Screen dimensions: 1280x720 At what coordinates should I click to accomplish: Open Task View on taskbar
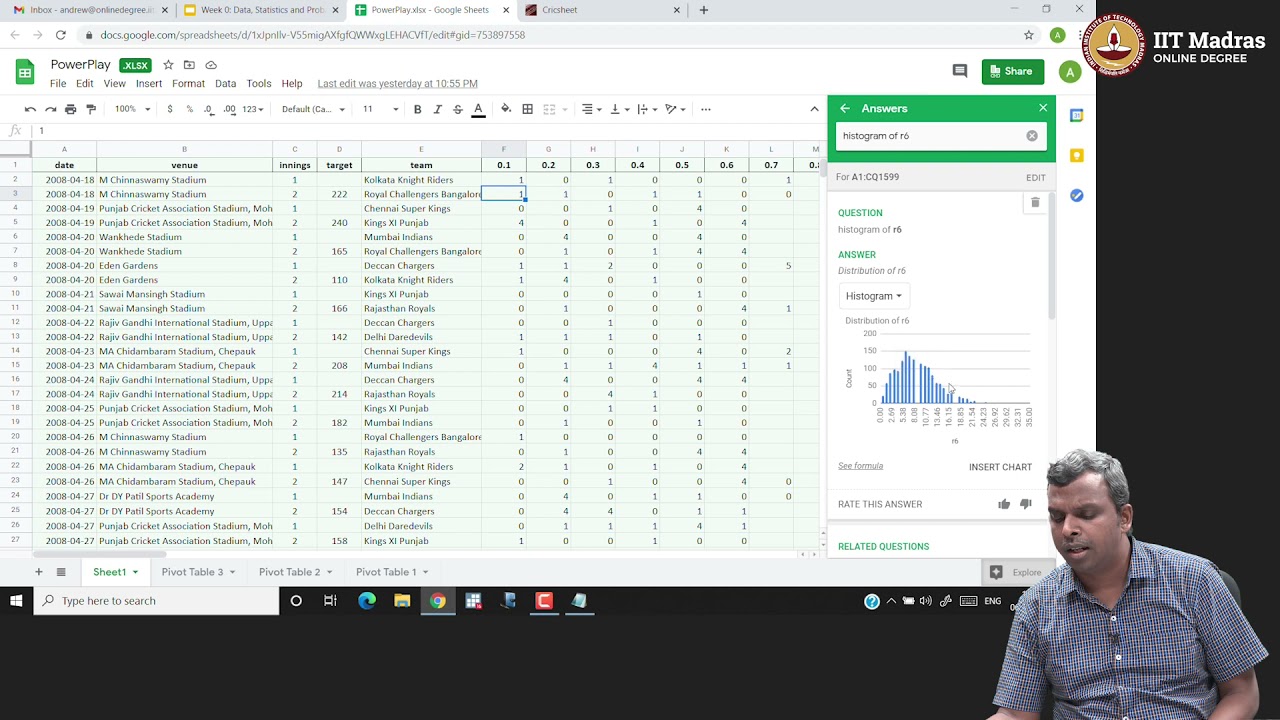click(330, 601)
